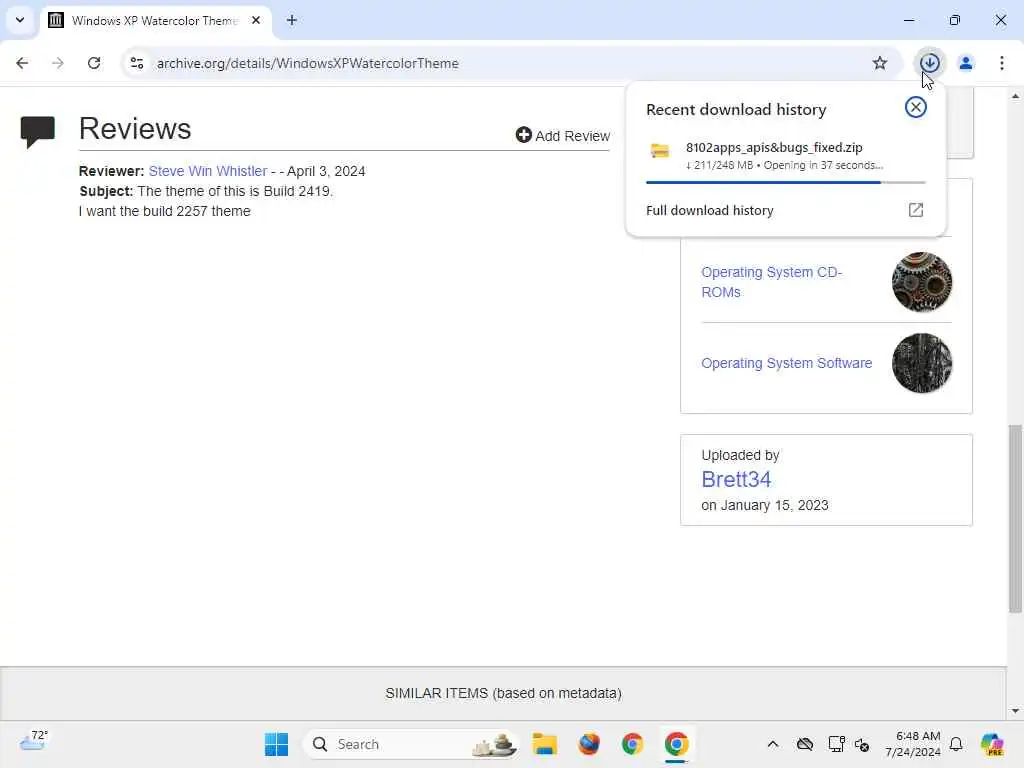Bookmark this page with the star icon
The width and height of the screenshot is (1024, 768).
[x=880, y=63]
